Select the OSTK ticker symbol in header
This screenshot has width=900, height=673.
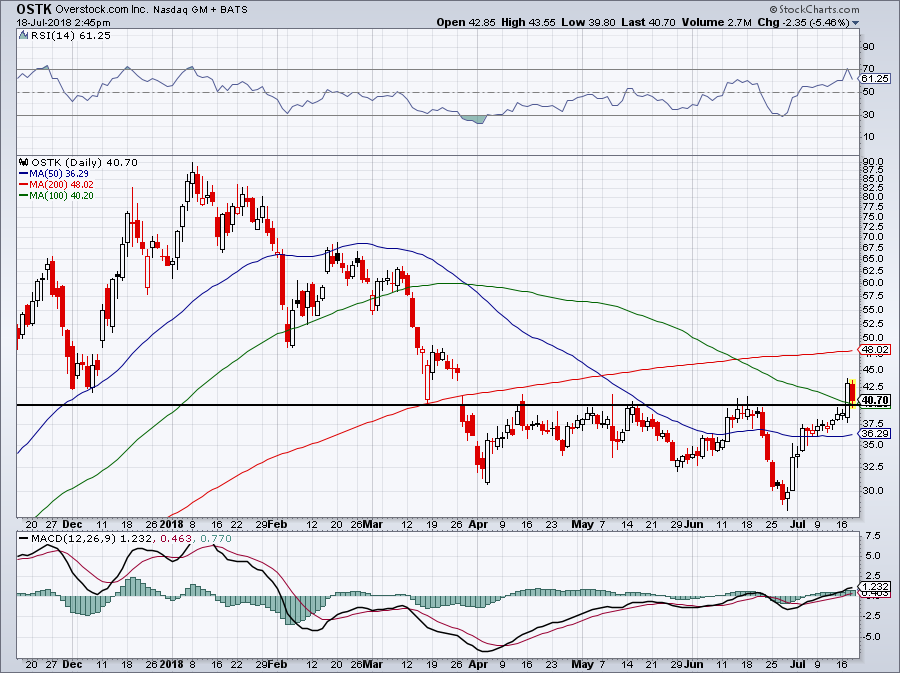point(34,9)
